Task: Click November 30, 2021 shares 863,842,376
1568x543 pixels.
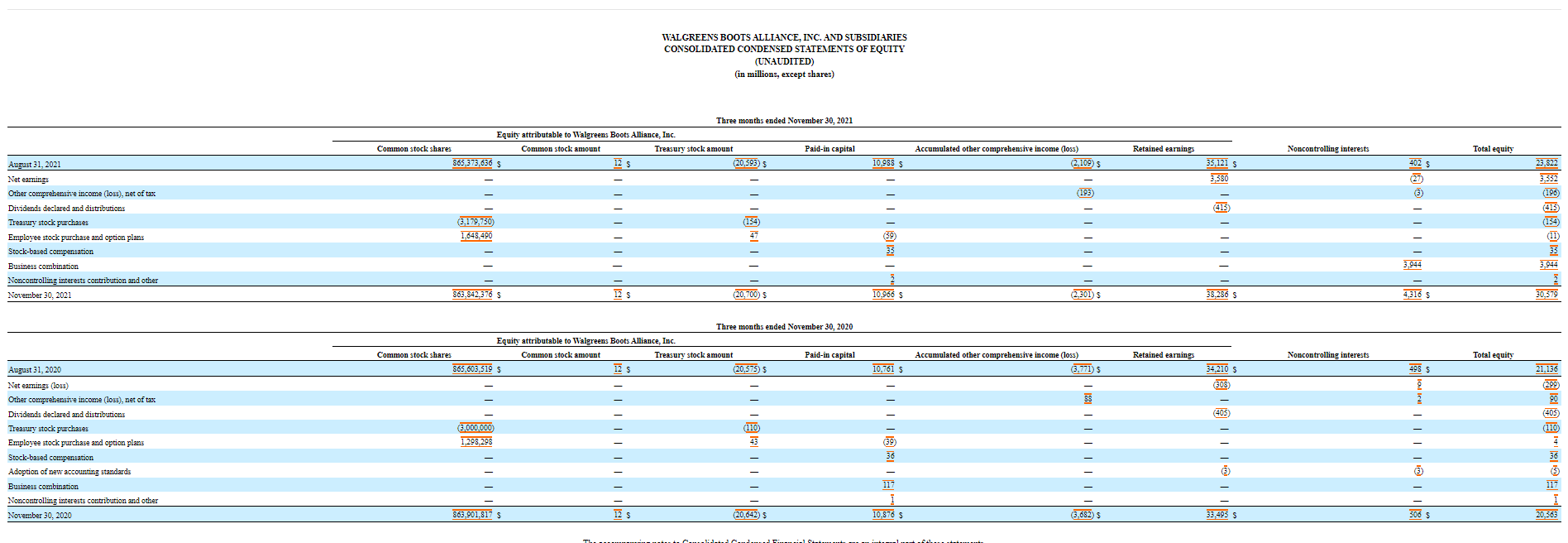Action: pos(472,294)
